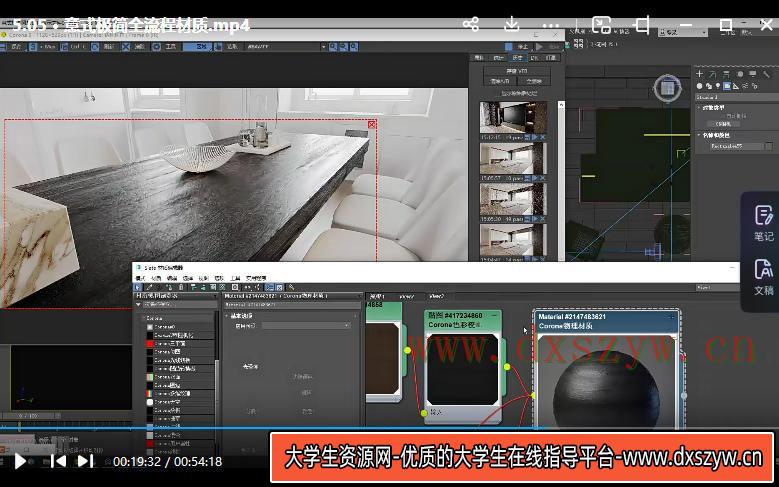Skip to the previous video
The height and width of the screenshot is (487, 779).
click(58, 461)
